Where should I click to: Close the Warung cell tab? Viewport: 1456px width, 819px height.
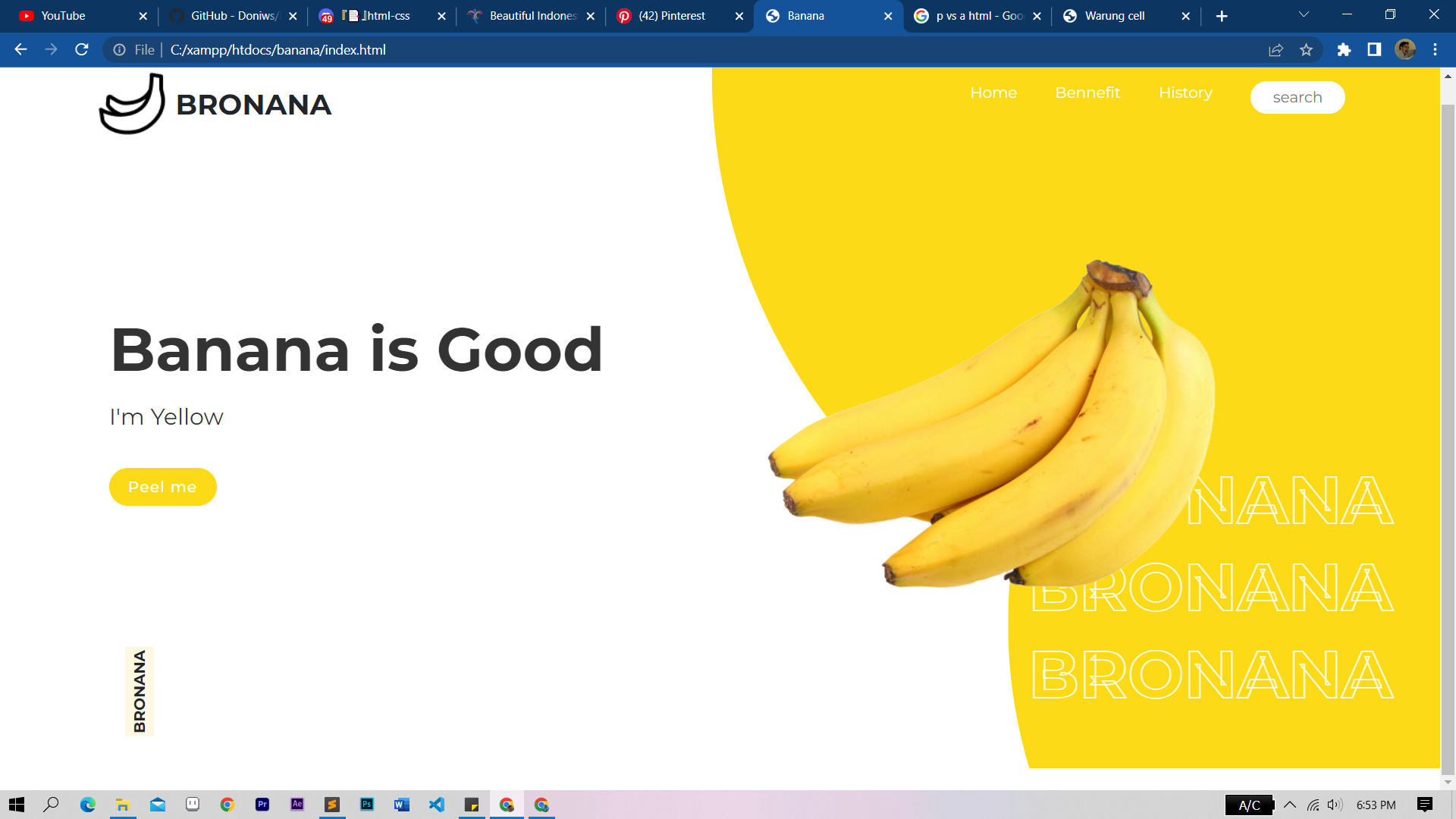tap(1185, 15)
